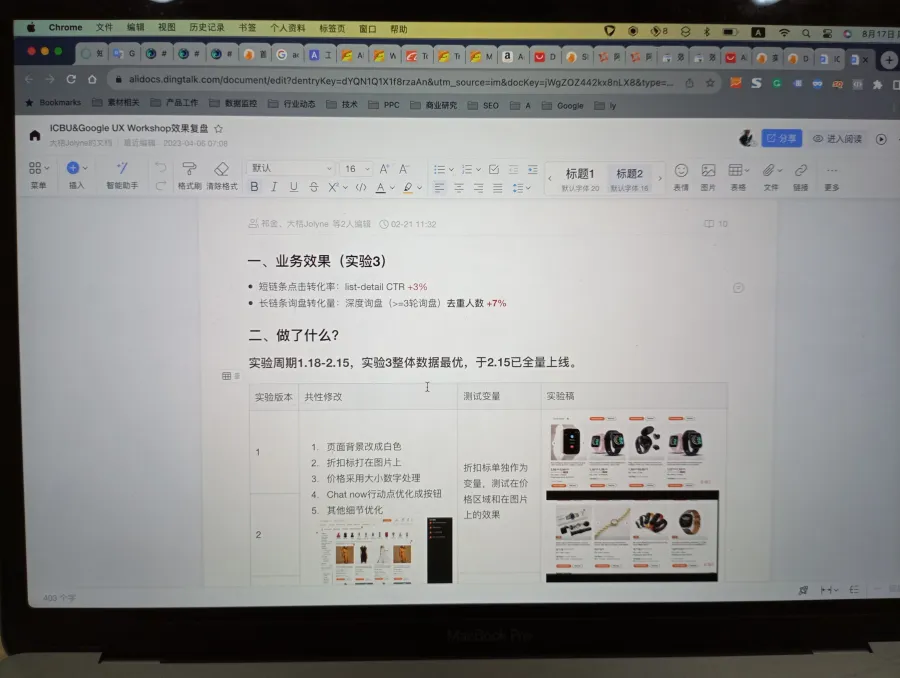The image size is (900, 678).
Task: Toggle underline formatting
Action: (x=293, y=187)
